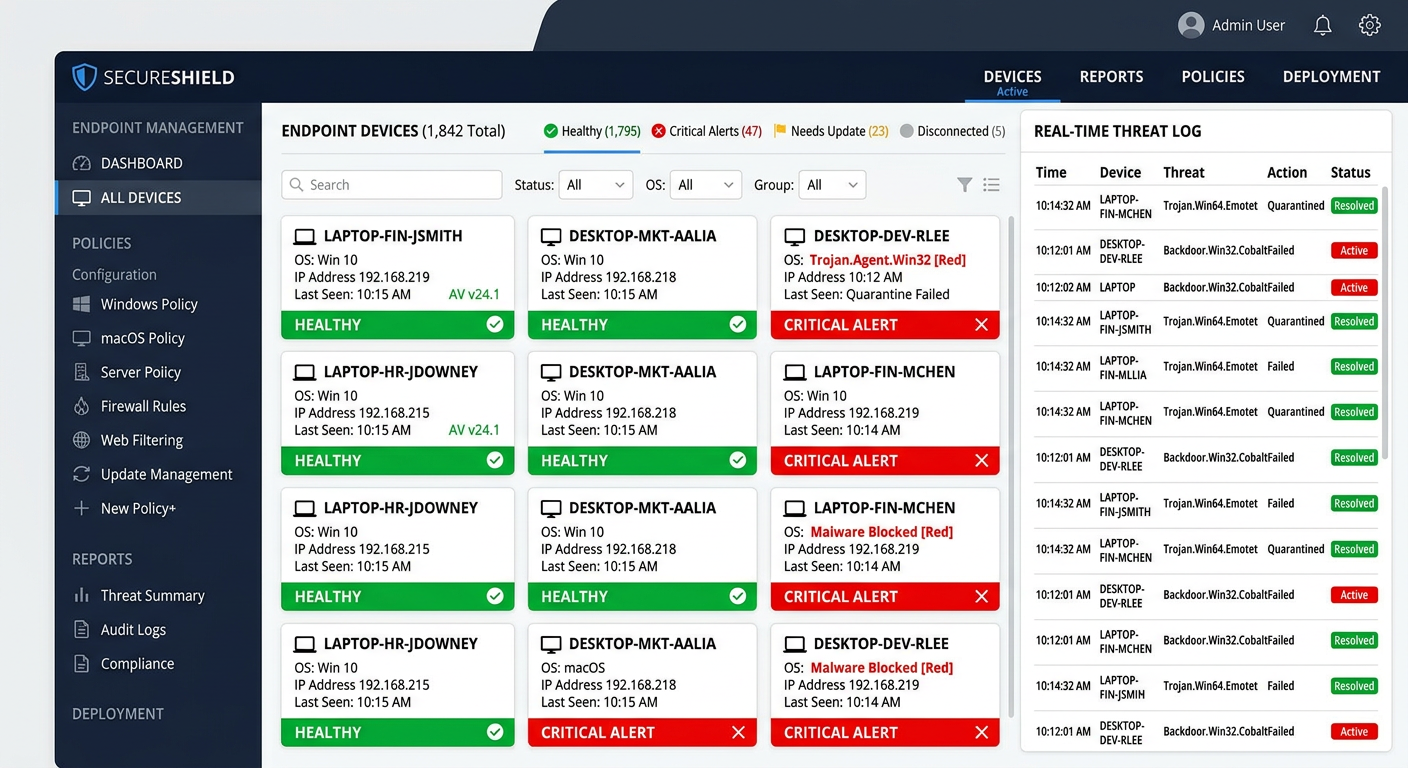Open the OS filter dropdown
The height and width of the screenshot is (768, 1408).
click(x=705, y=185)
